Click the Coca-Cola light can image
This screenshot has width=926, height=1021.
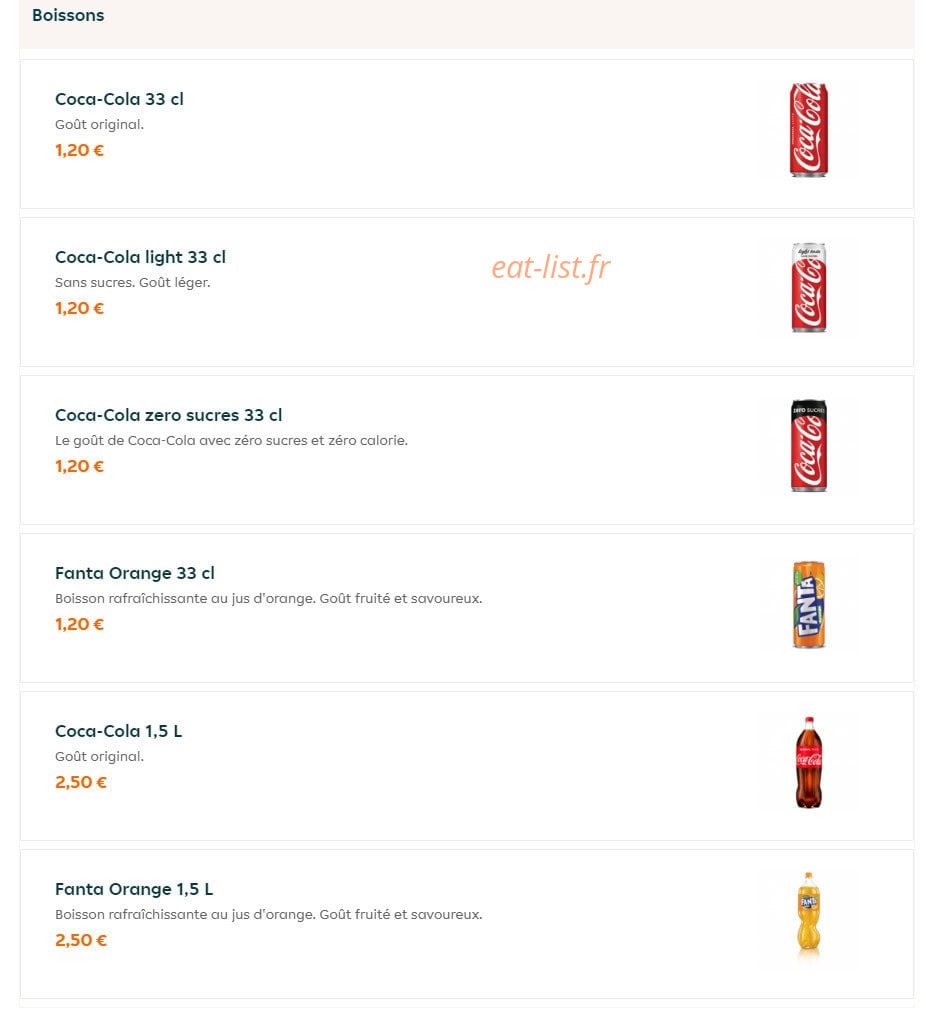808,288
